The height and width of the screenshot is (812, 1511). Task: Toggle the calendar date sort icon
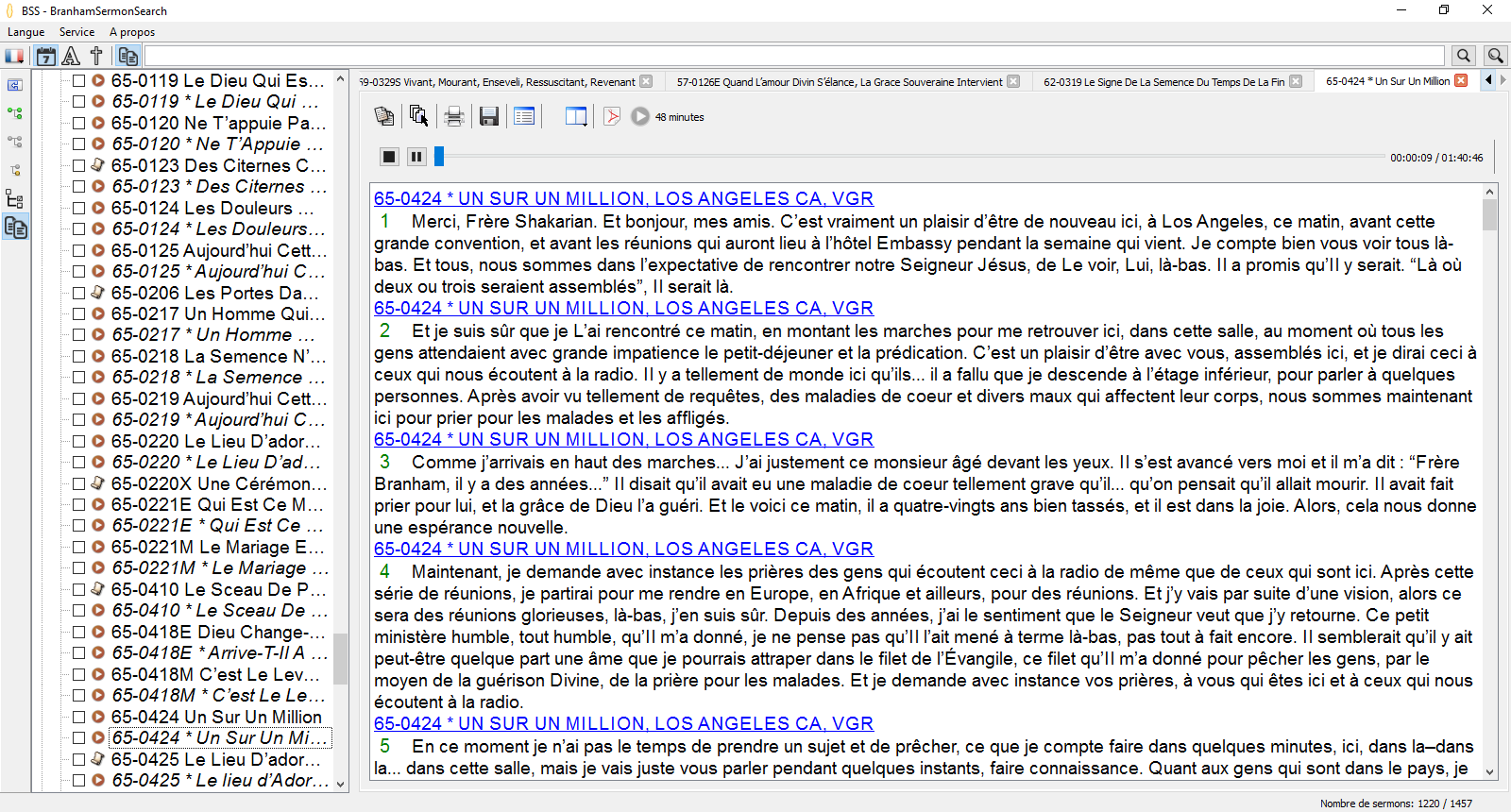[45, 57]
